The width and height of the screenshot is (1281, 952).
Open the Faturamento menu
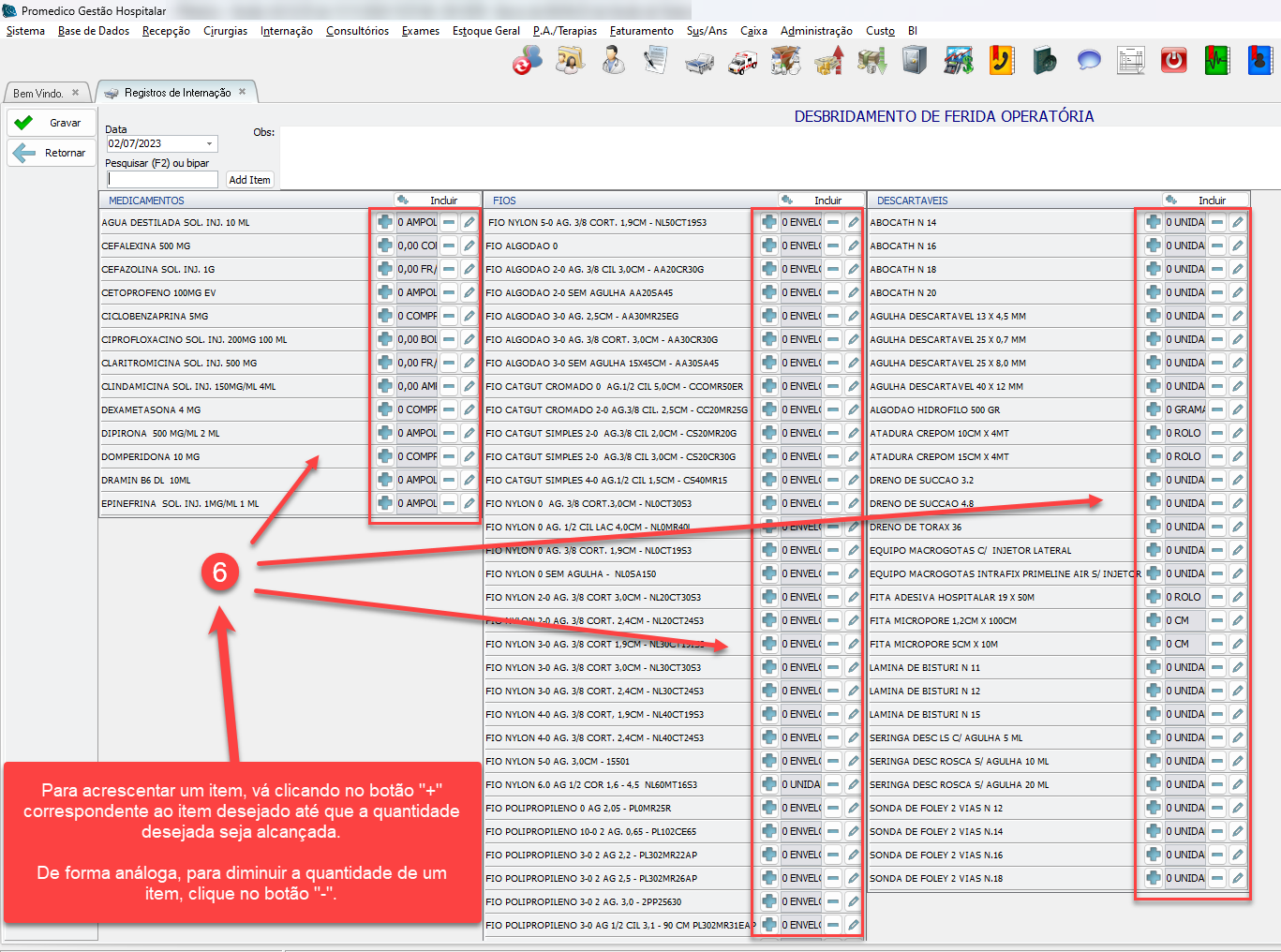[x=641, y=31]
